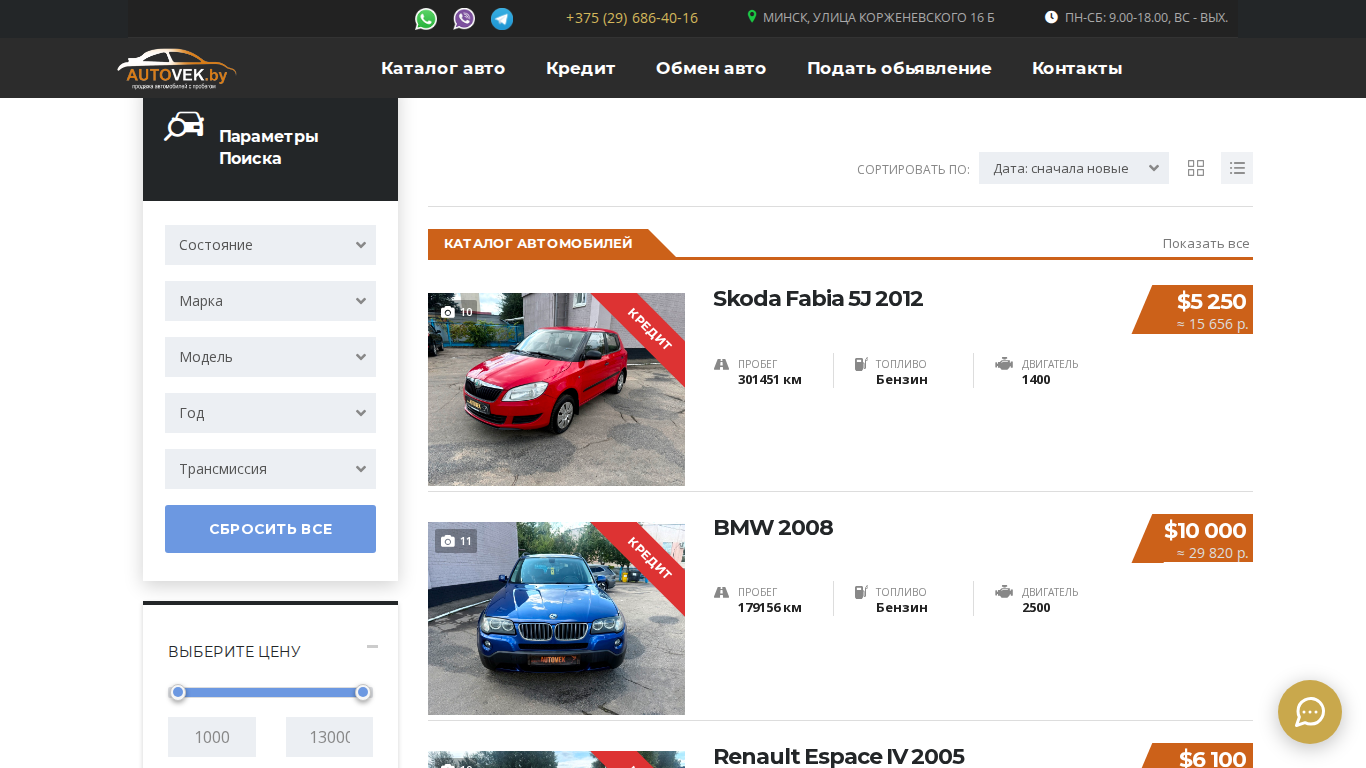Screen dimensions: 1366x768
Task: Click the maximum price slider handle
Action: click(x=363, y=692)
